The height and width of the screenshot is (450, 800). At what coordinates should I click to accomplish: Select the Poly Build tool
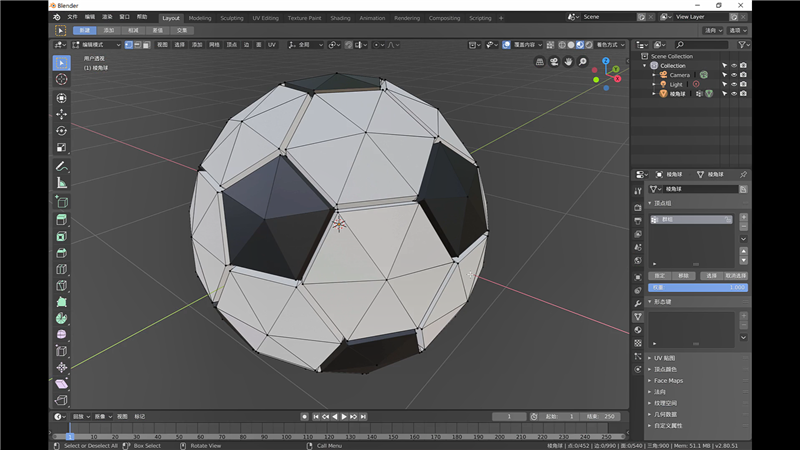62,302
